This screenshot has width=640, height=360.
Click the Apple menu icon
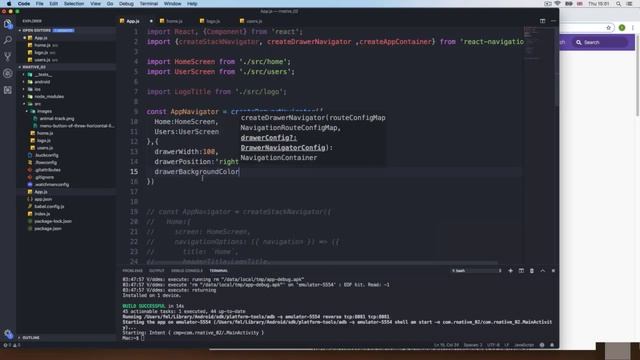pos(9,4)
